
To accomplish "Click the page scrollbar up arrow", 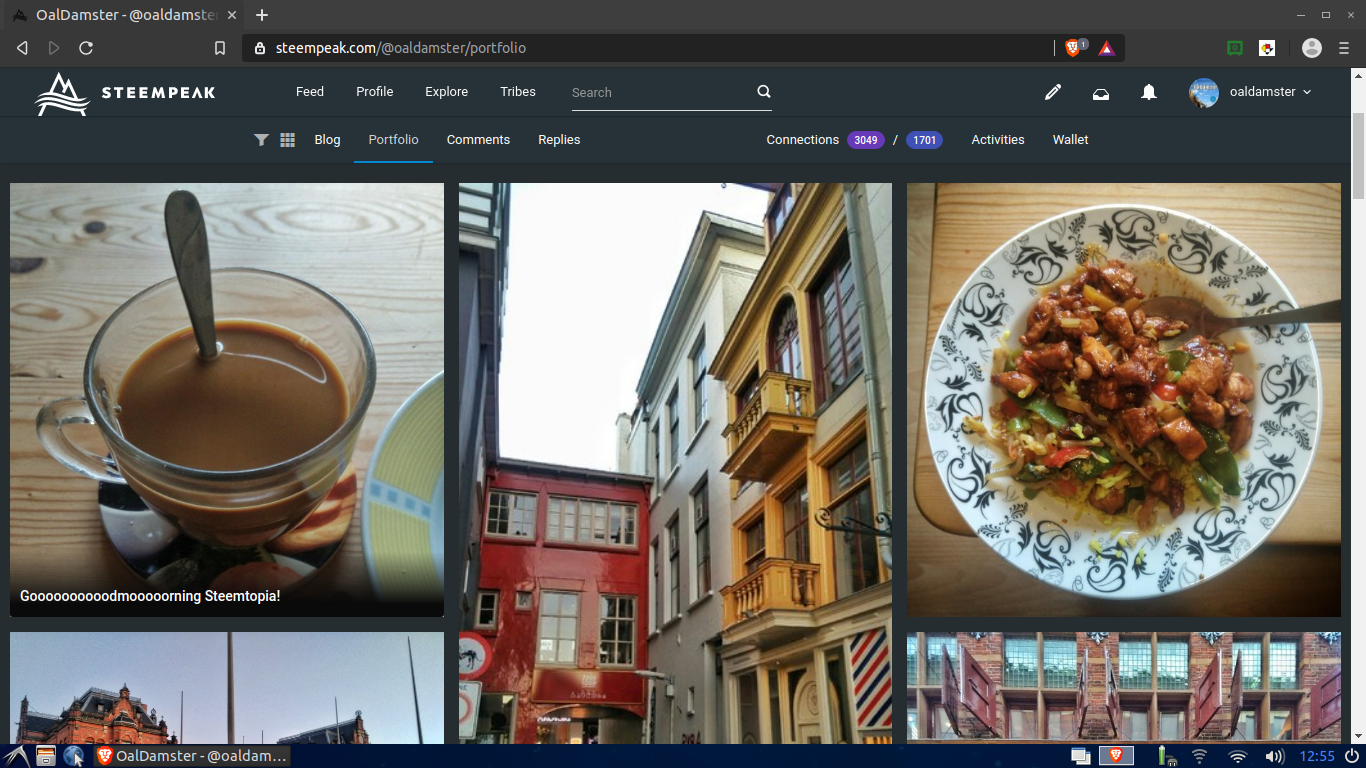I will click(1358, 74).
